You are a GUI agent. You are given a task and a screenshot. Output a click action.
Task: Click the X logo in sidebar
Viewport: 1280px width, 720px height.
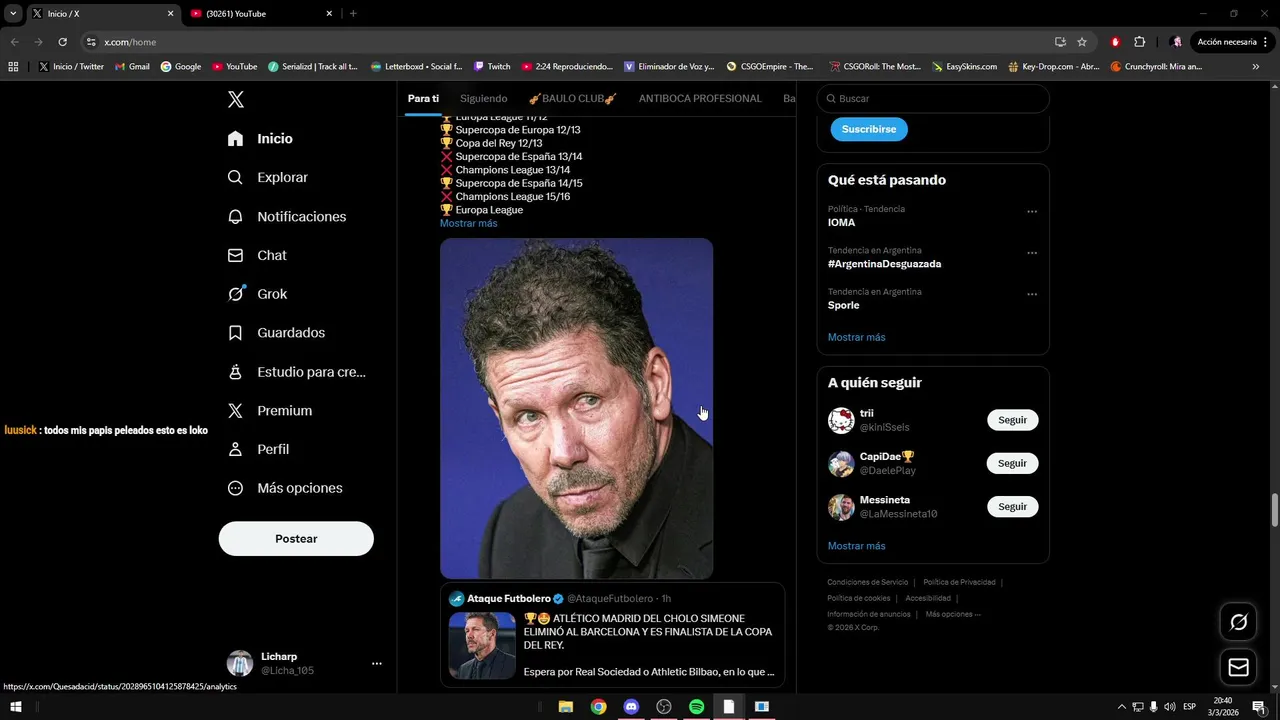pos(235,99)
